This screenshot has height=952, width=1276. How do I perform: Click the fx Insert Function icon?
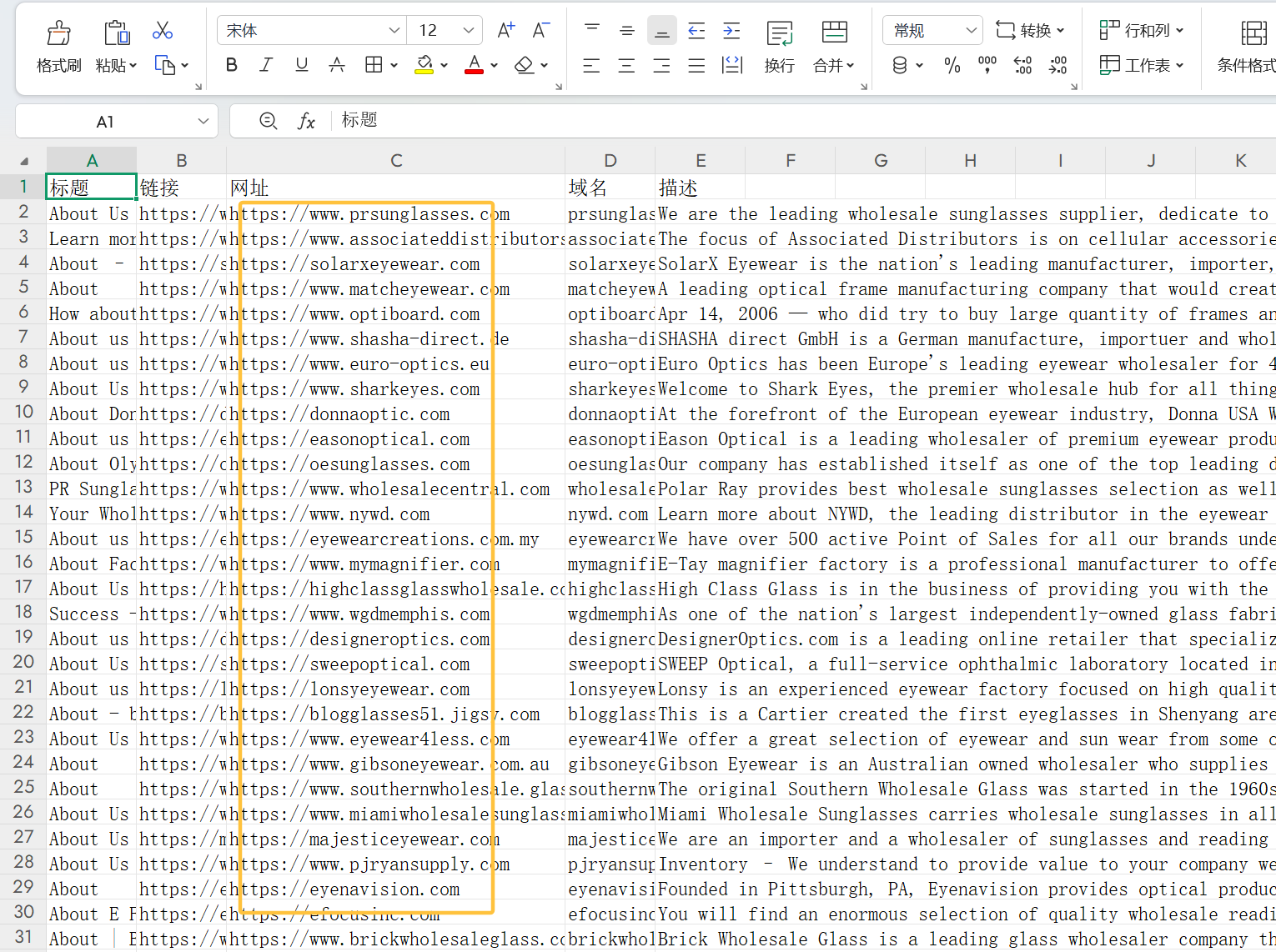[x=306, y=122]
